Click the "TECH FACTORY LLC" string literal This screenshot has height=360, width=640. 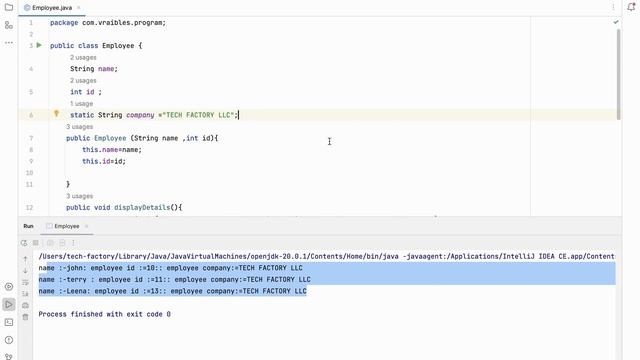198,115
